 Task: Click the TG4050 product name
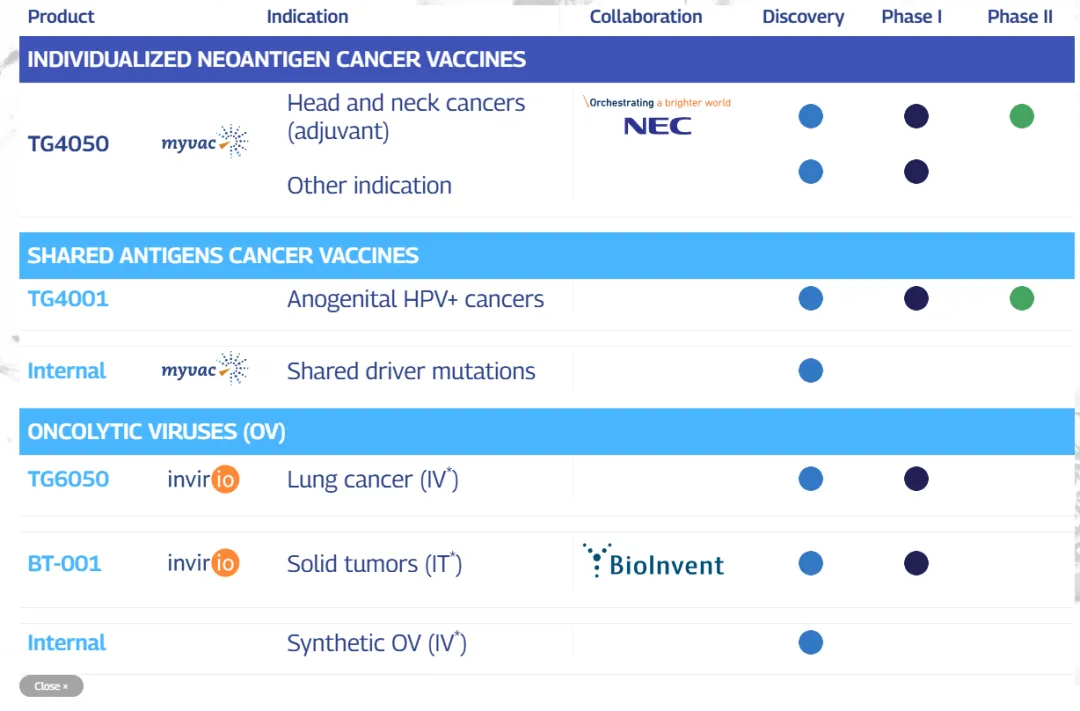[x=68, y=143]
